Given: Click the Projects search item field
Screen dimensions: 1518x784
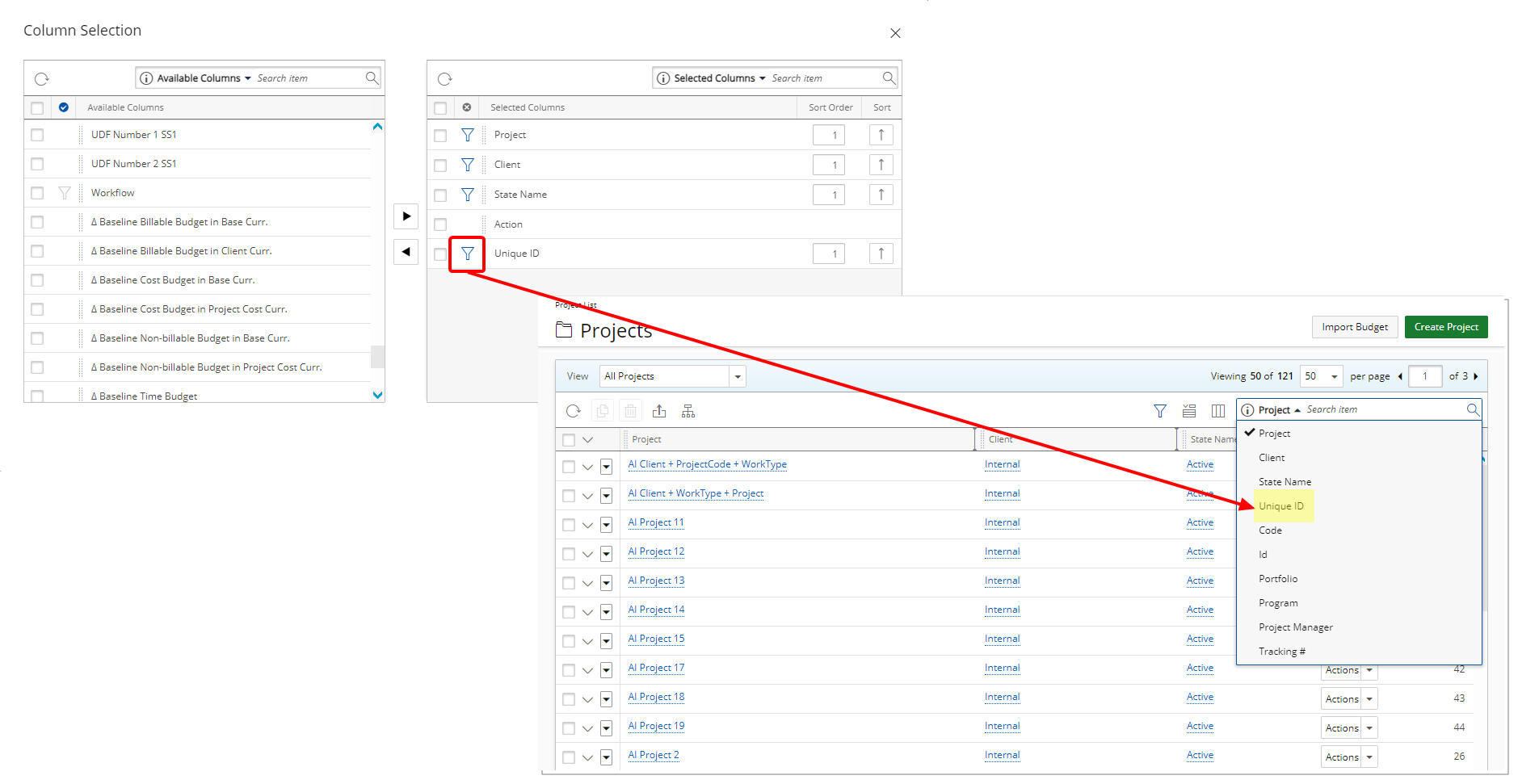Looking at the screenshot, I should pyautogui.click(x=1384, y=409).
